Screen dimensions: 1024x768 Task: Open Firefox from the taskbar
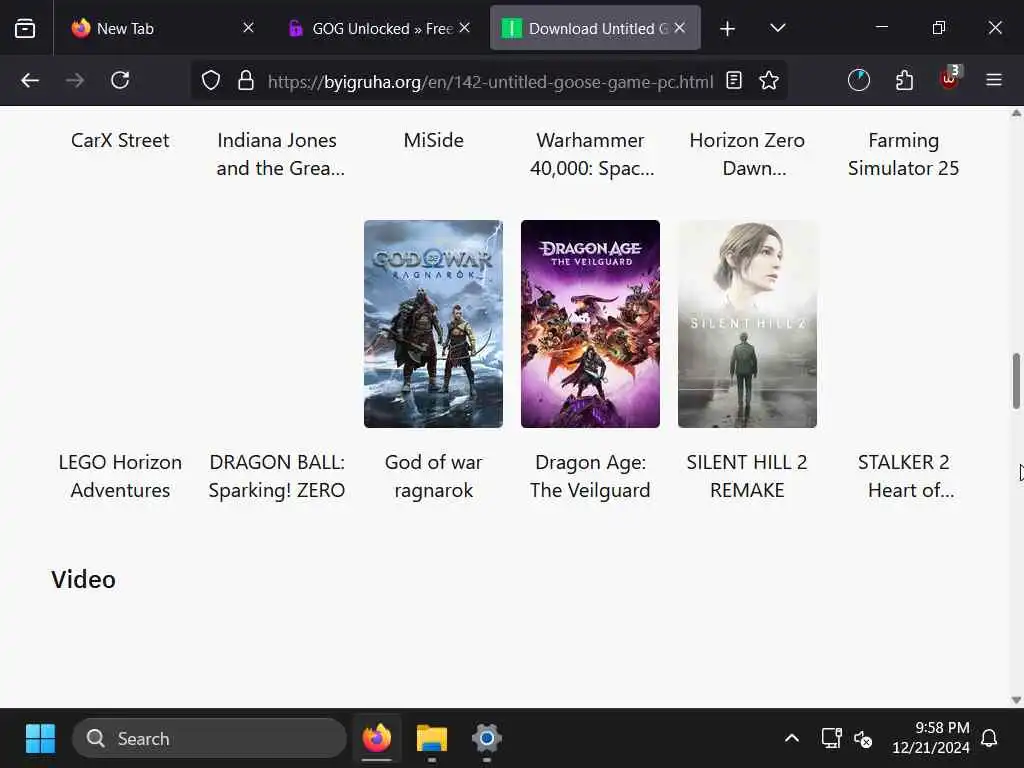[x=377, y=739]
